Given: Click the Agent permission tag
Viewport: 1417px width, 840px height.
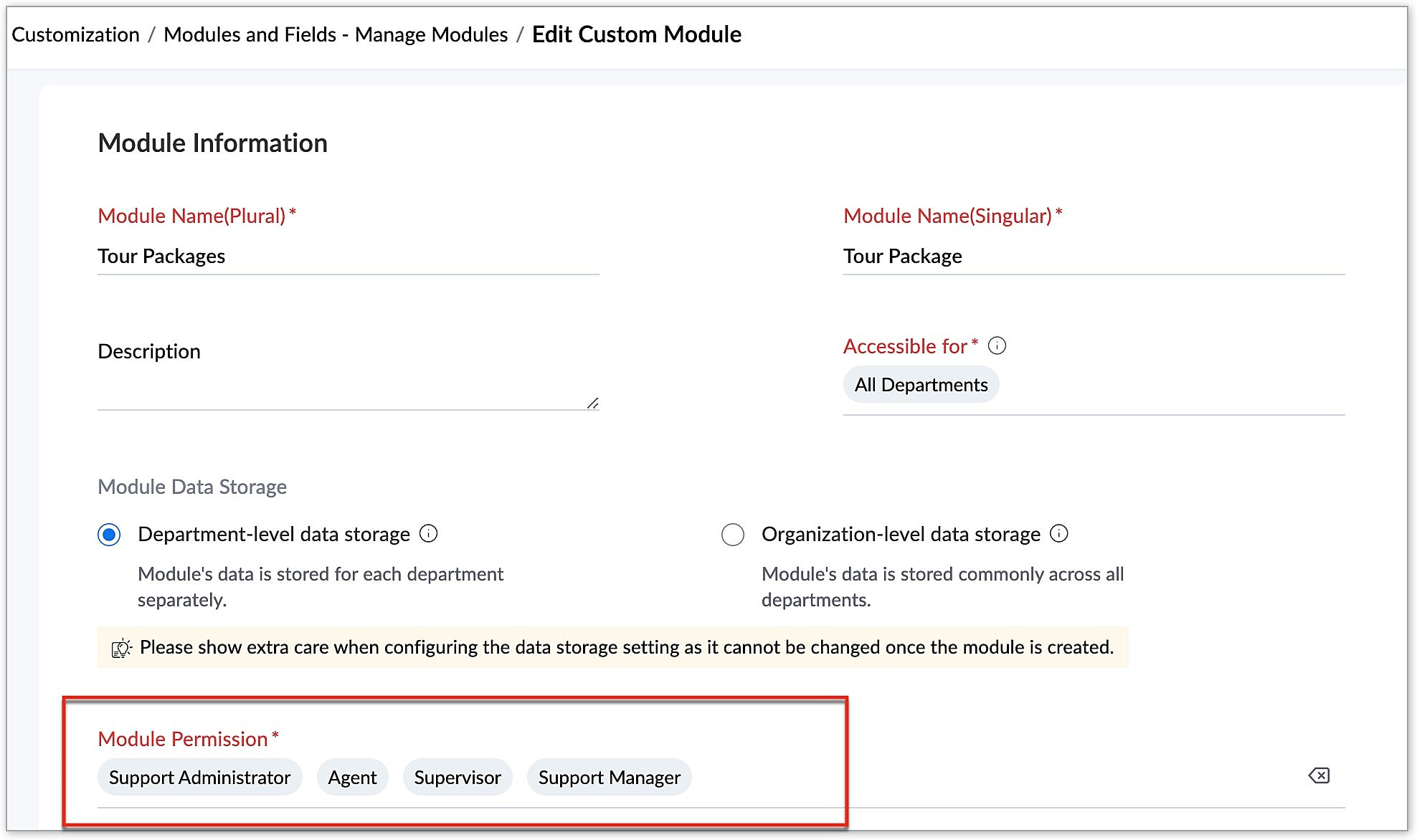Looking at the screenshot, I should pyautogui.click(x=352, y=778).
